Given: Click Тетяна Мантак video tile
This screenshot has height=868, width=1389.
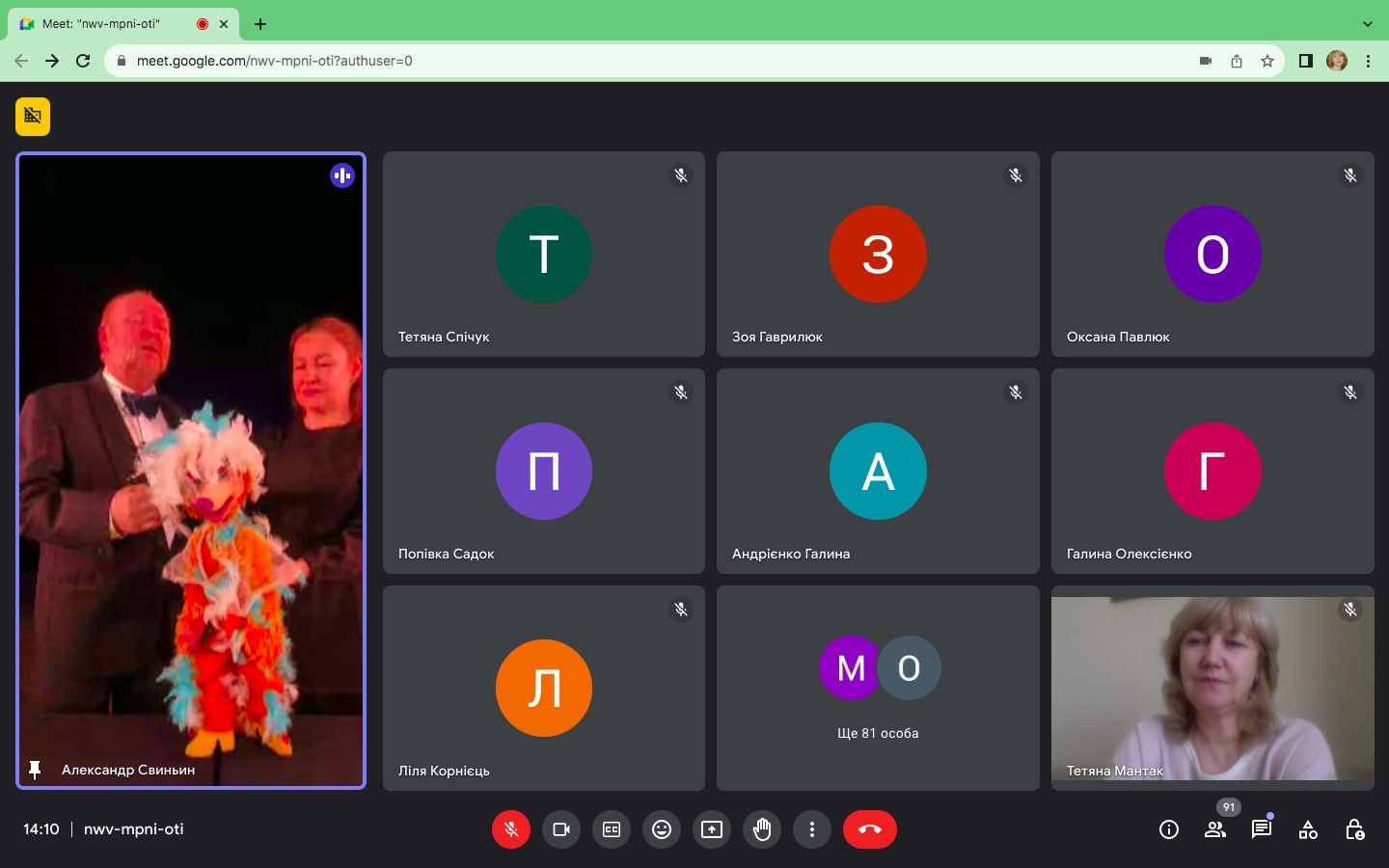Looking at the screenshot, I should click(1212, 689).
